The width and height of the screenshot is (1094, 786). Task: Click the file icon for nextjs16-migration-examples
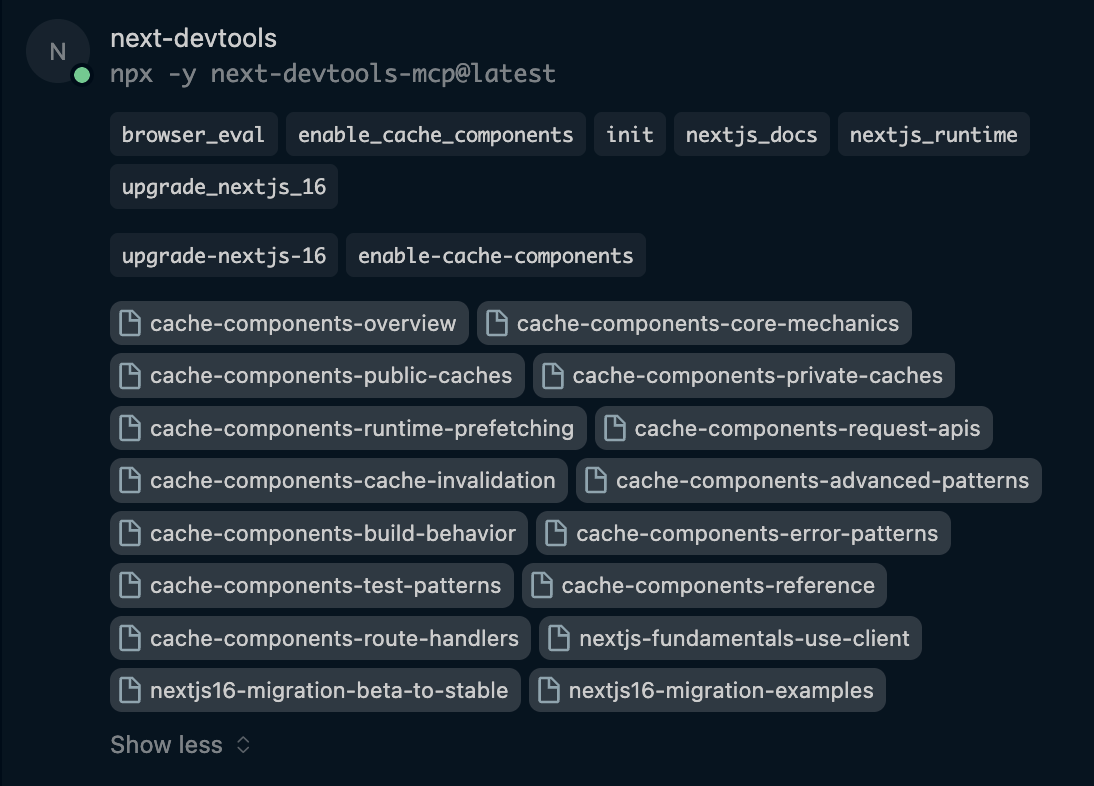550,690
